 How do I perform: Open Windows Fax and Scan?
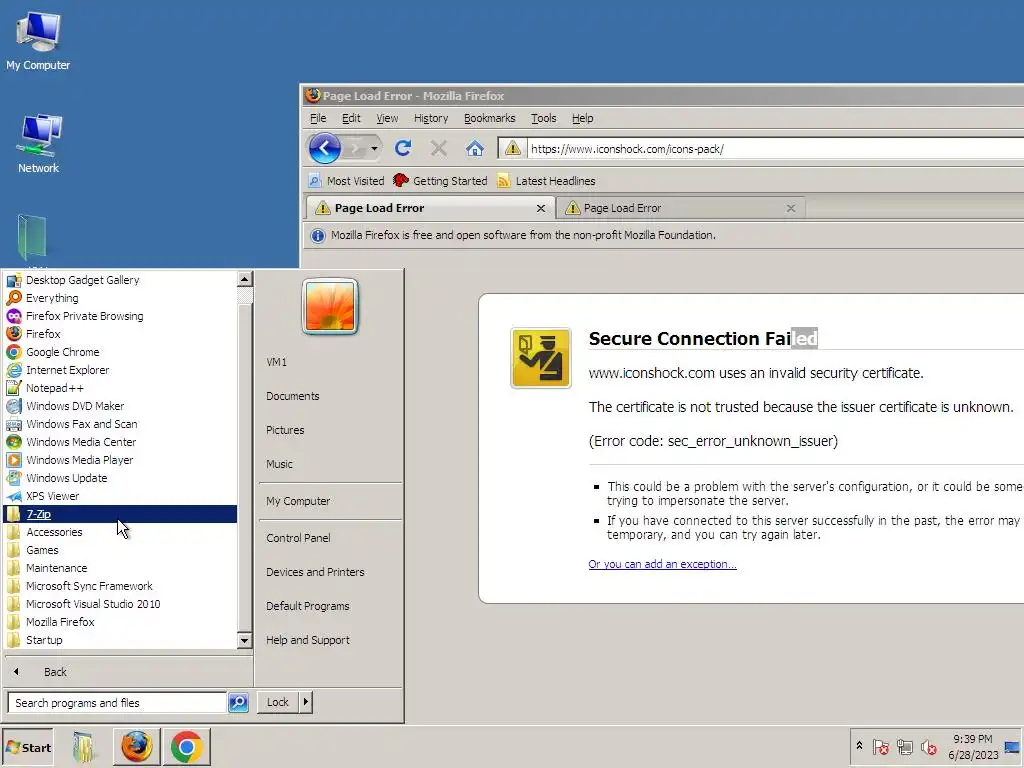120,424
